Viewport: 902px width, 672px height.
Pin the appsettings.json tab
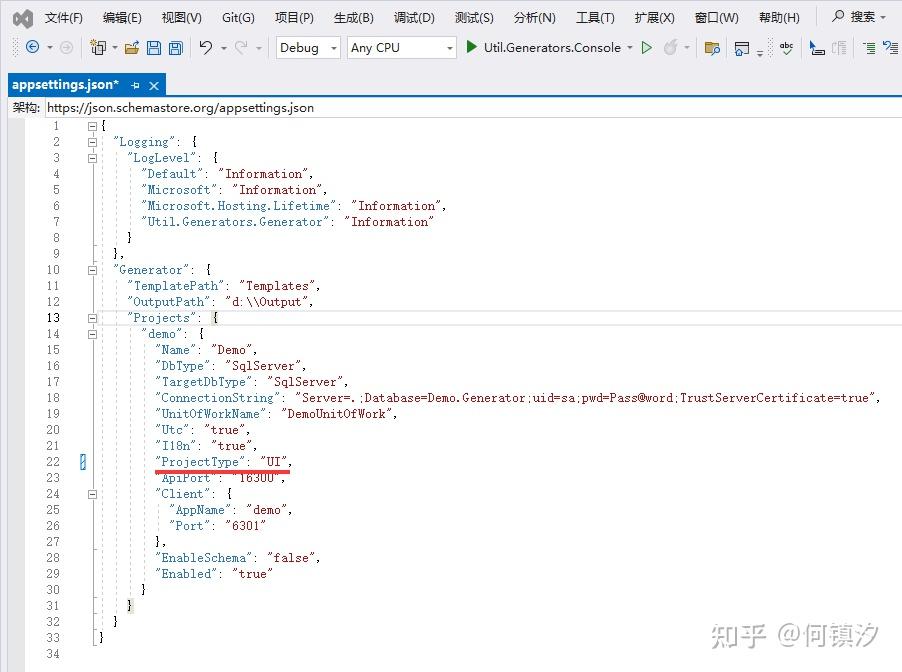135,86
